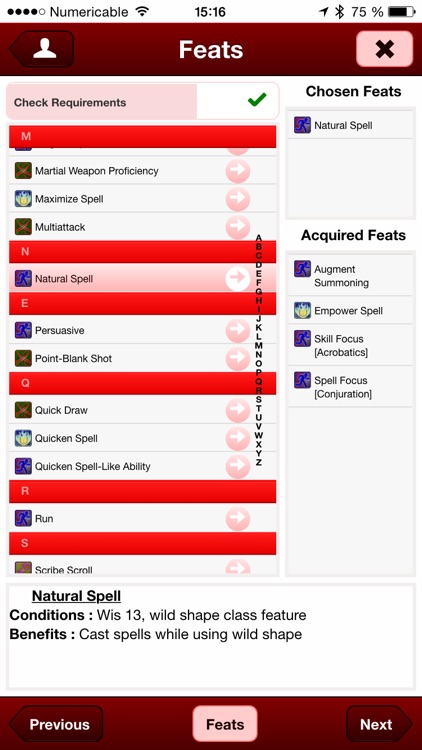The width and height of the screenshot is (422, 750).
Task: Deselect the highlighted Natural Spell arrow
Action: [x=238, y=278]
